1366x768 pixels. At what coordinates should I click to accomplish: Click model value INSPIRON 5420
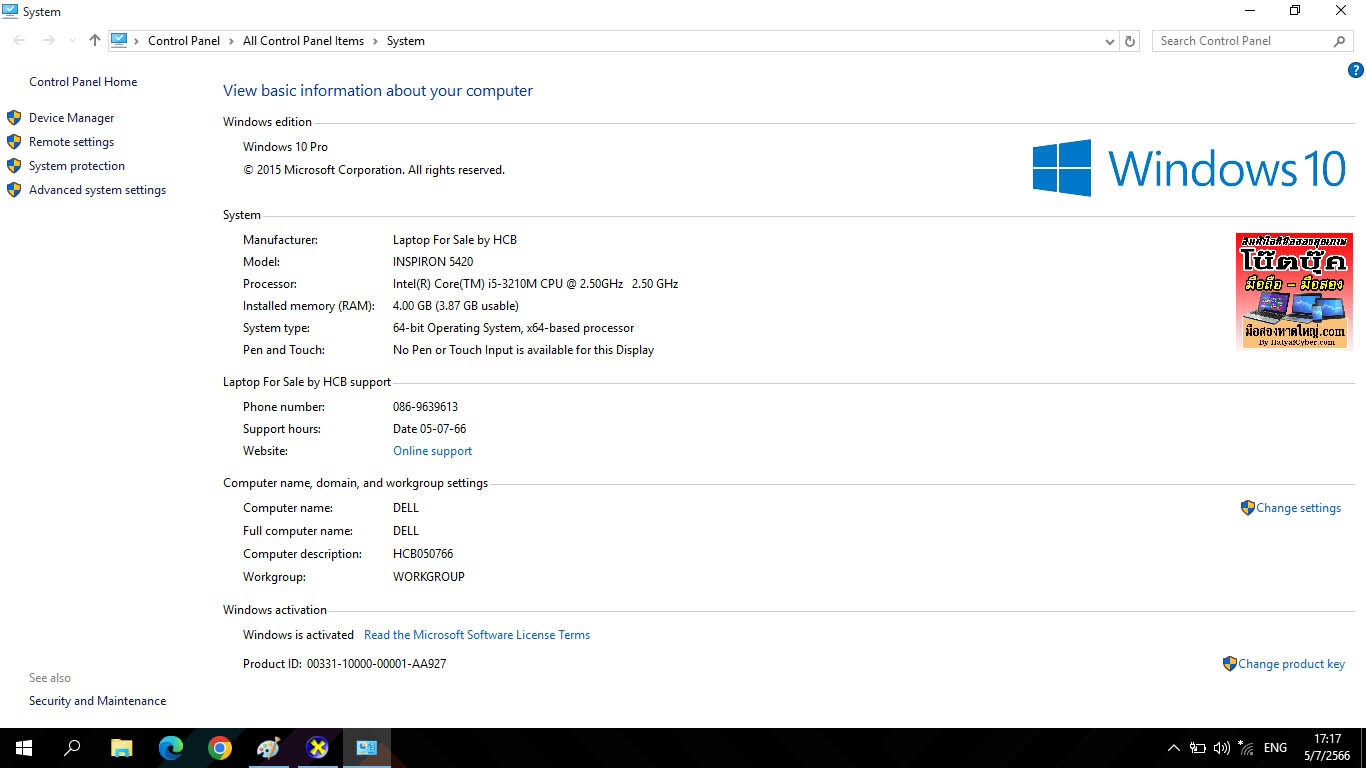click(433, 262)
